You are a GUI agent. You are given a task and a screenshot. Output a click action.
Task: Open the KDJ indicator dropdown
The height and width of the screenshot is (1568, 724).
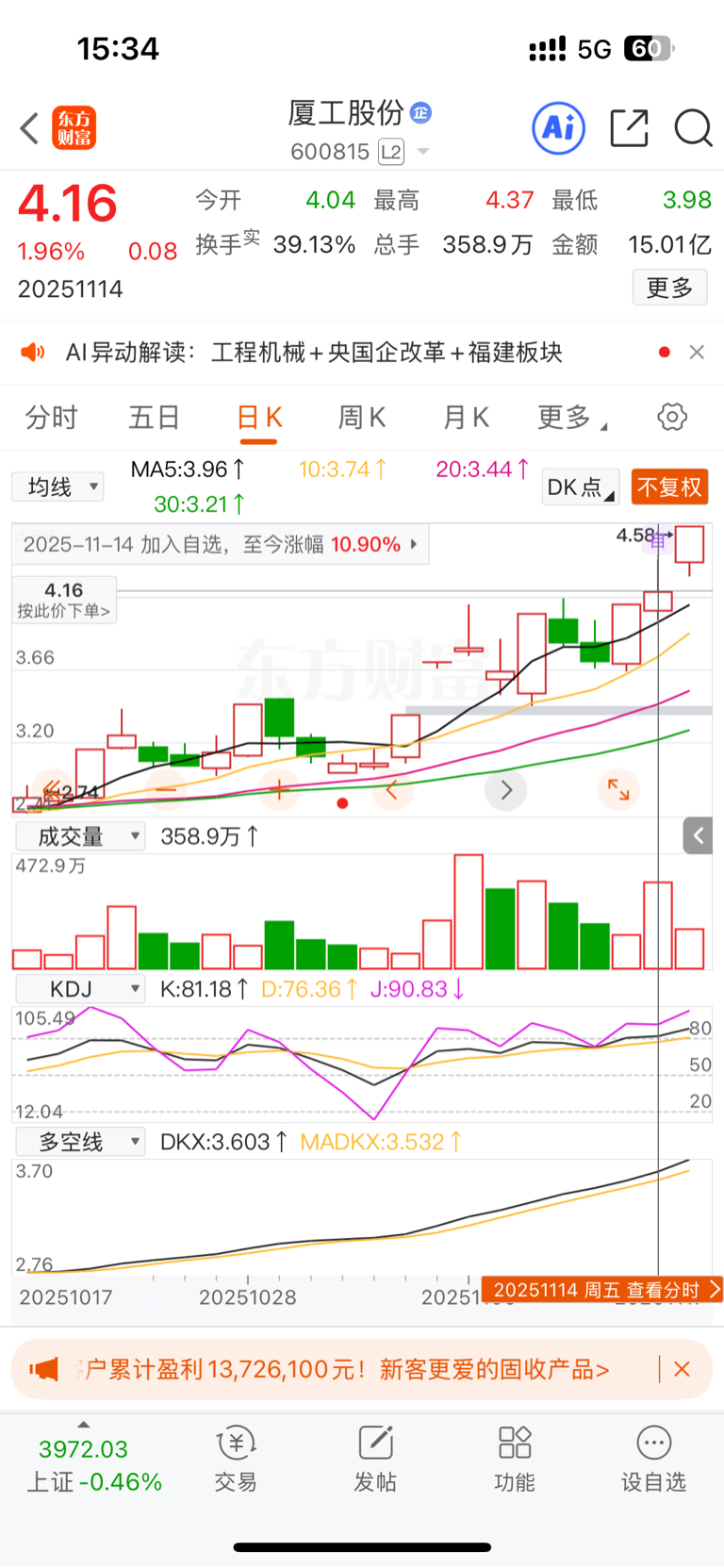(80, 989)
